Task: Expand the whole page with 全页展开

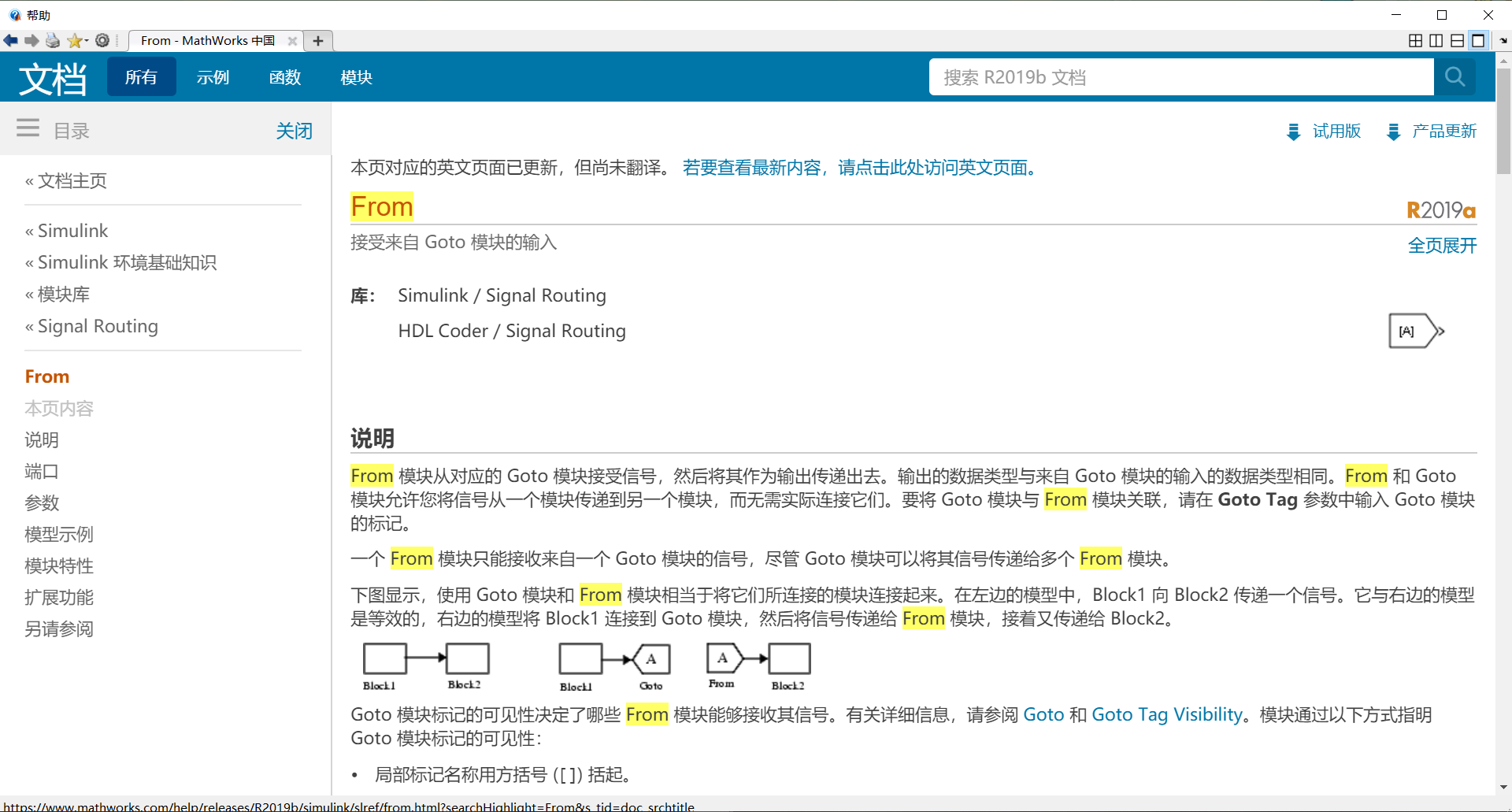Action: [1442, 246]
